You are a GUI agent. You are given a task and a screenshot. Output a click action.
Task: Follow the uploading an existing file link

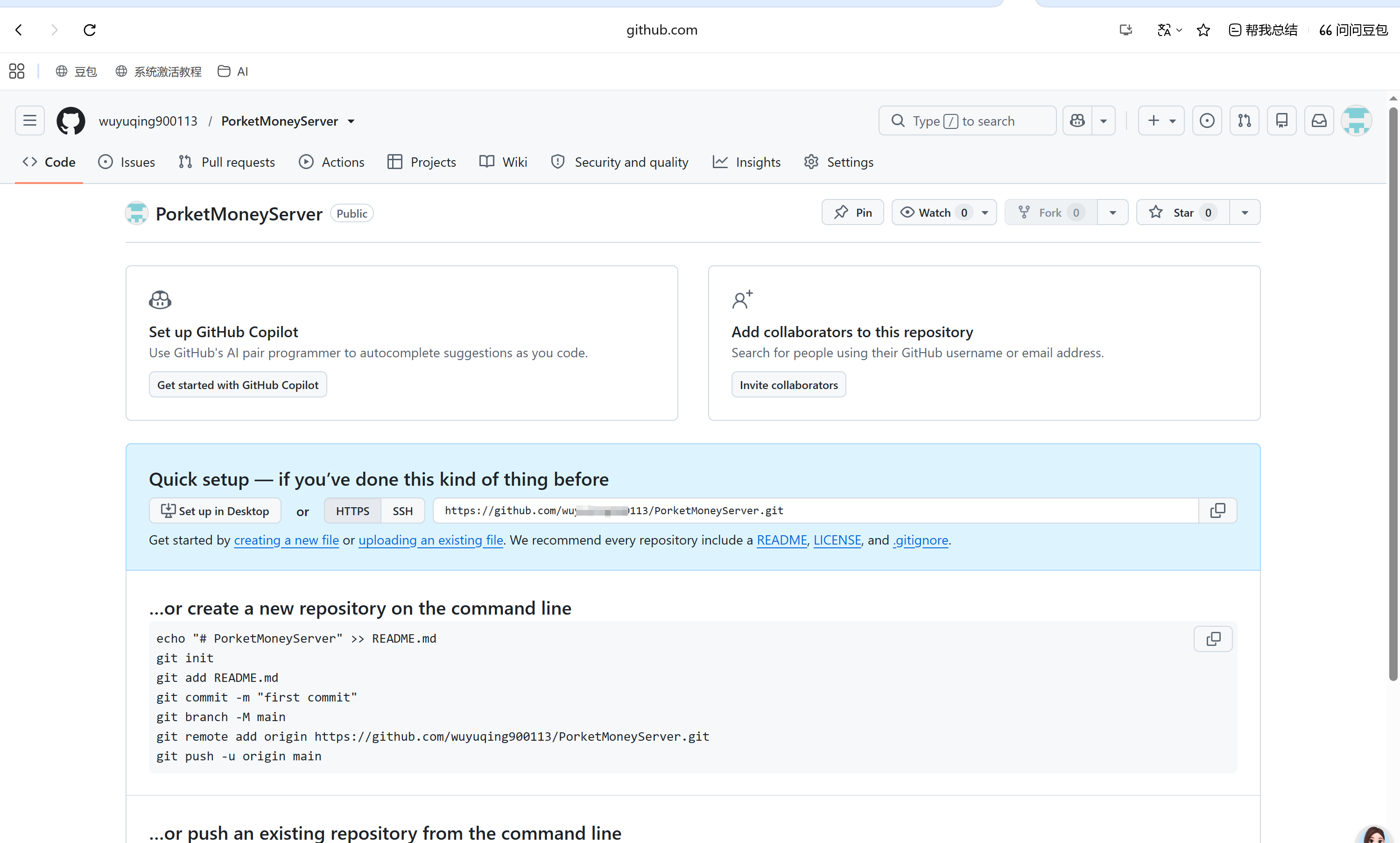pos(431,539)
